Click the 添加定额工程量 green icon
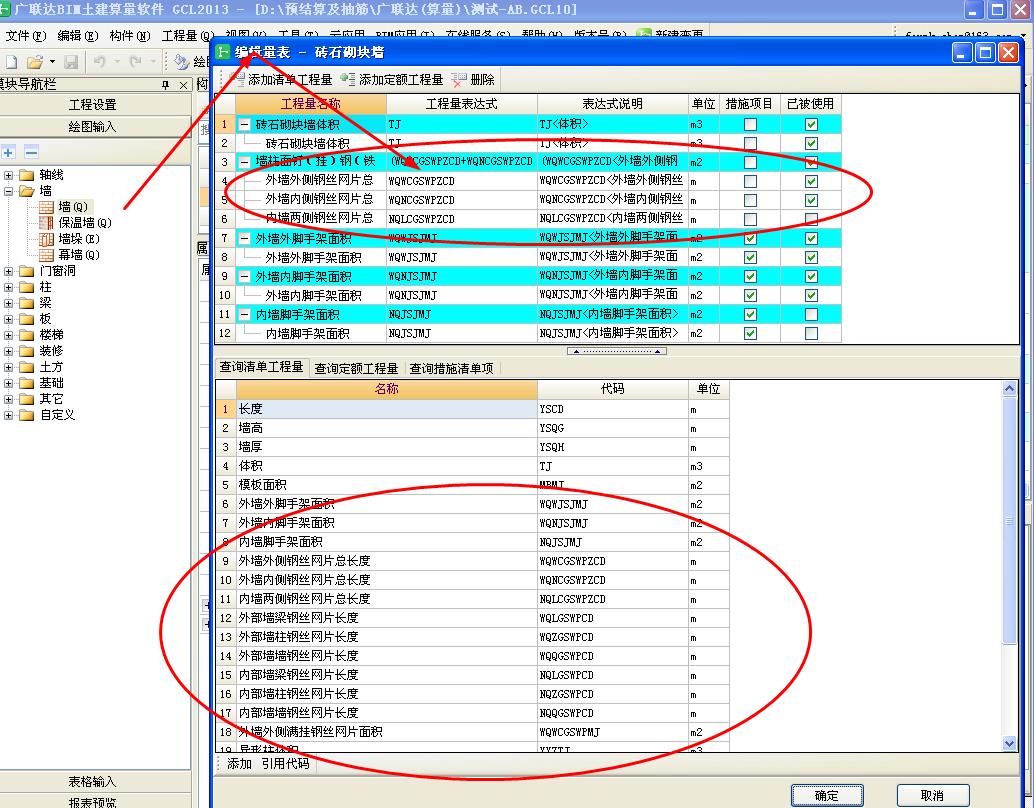Screen dimensions: 1034x808 (348, 79)
